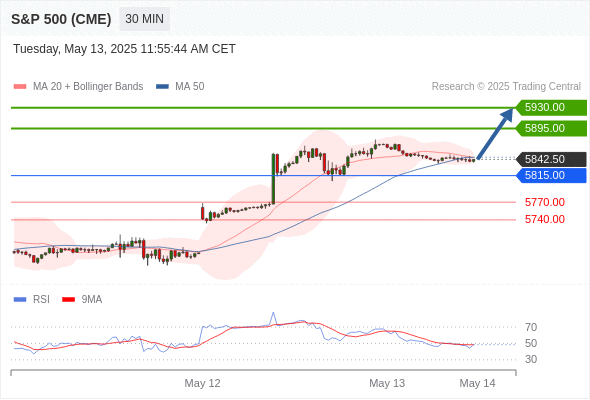
Task: Click the RSI 70 level label
Action: click(531, 327)
